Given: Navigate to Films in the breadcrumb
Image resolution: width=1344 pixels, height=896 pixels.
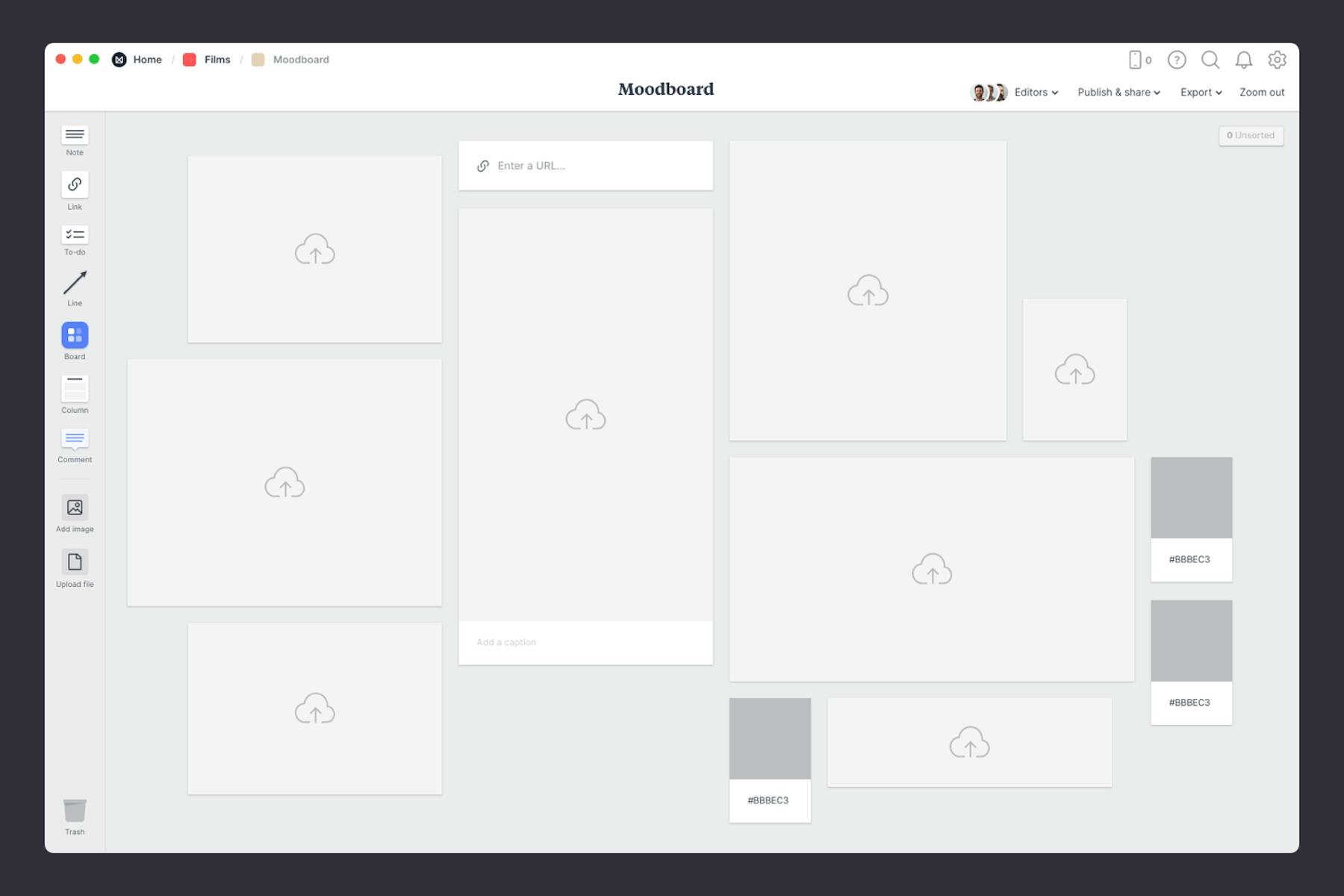Looking at the screenshot, I should tap(216, 59).
